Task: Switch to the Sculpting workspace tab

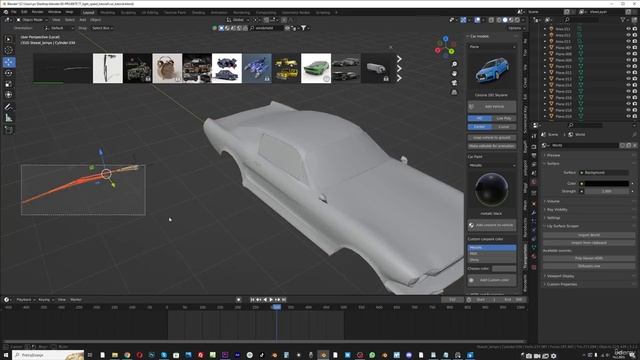Action: tap(128, 13)
